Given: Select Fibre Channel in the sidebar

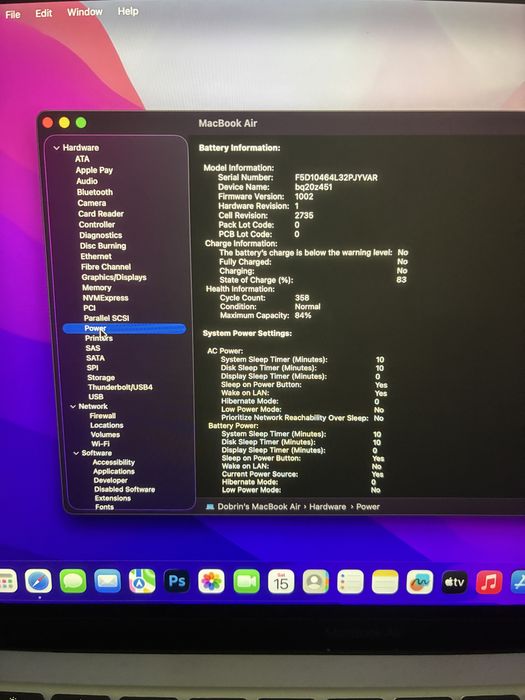Looking at the screenshot, I should click(106, 267).
